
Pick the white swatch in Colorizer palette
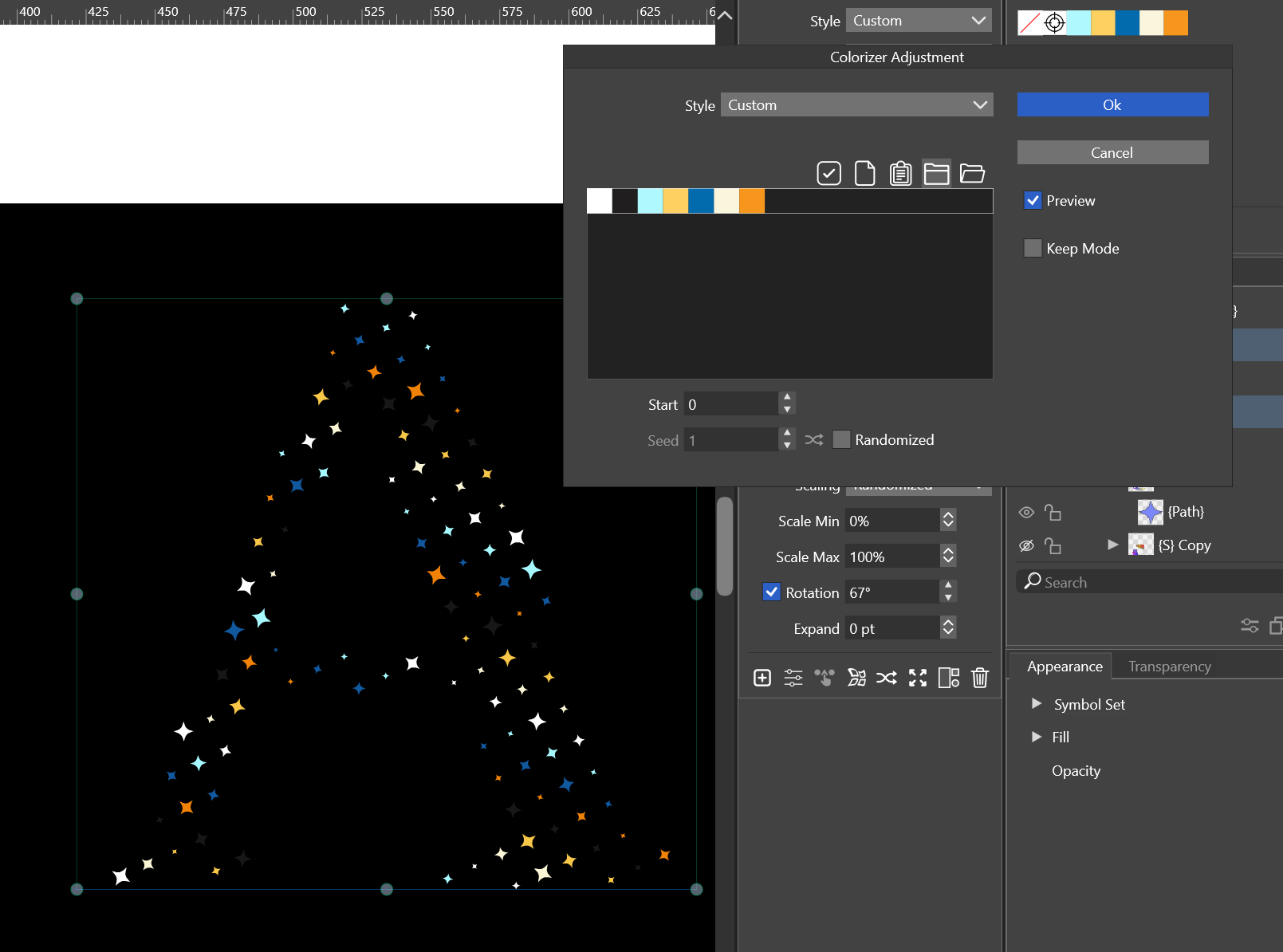pyautogui.click(x=600, y=201)
